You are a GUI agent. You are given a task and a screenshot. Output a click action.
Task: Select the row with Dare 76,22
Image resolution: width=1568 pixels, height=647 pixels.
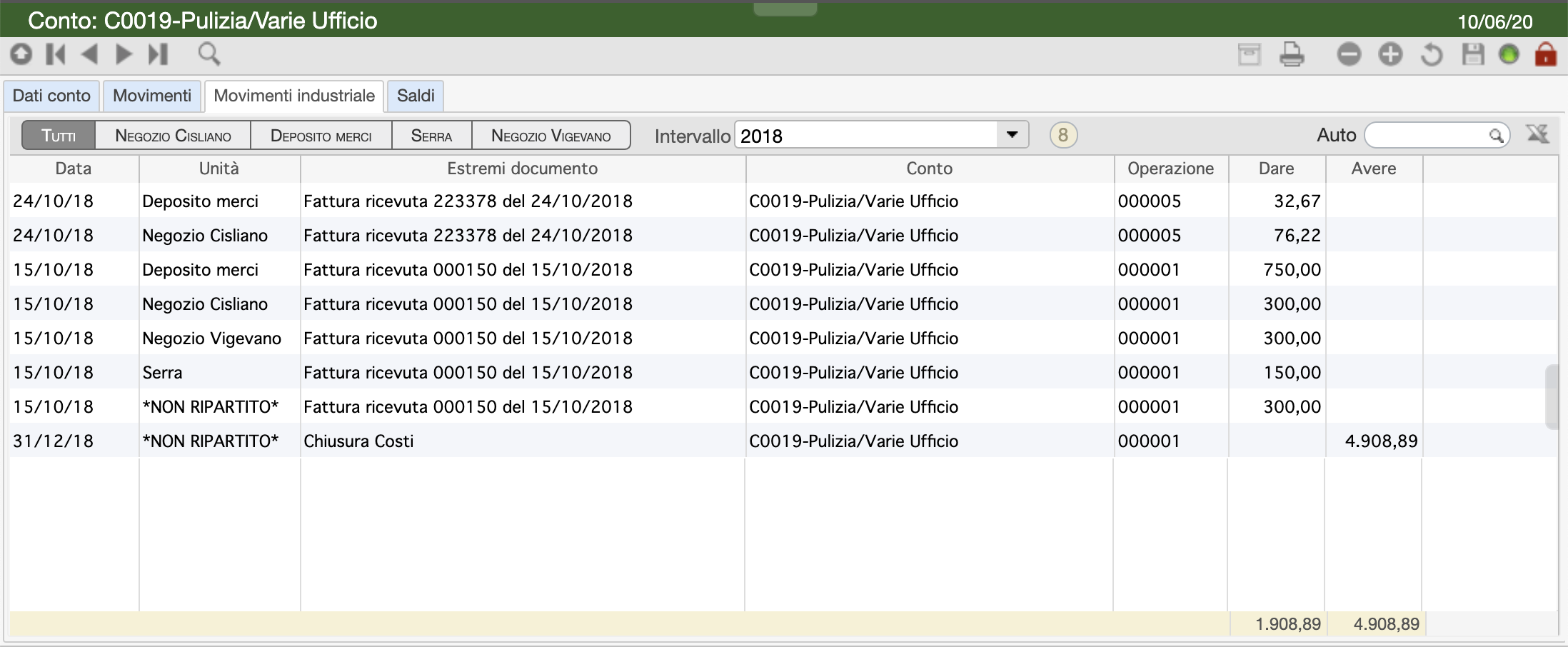click(x=783, y=235)
